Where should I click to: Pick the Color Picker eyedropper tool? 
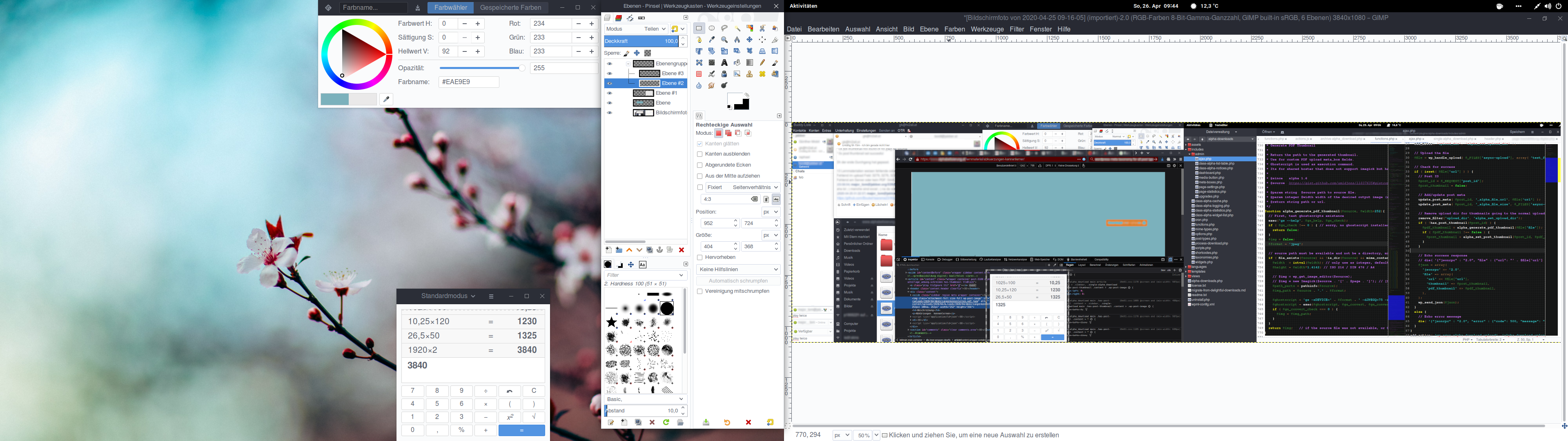coord(712,40)
